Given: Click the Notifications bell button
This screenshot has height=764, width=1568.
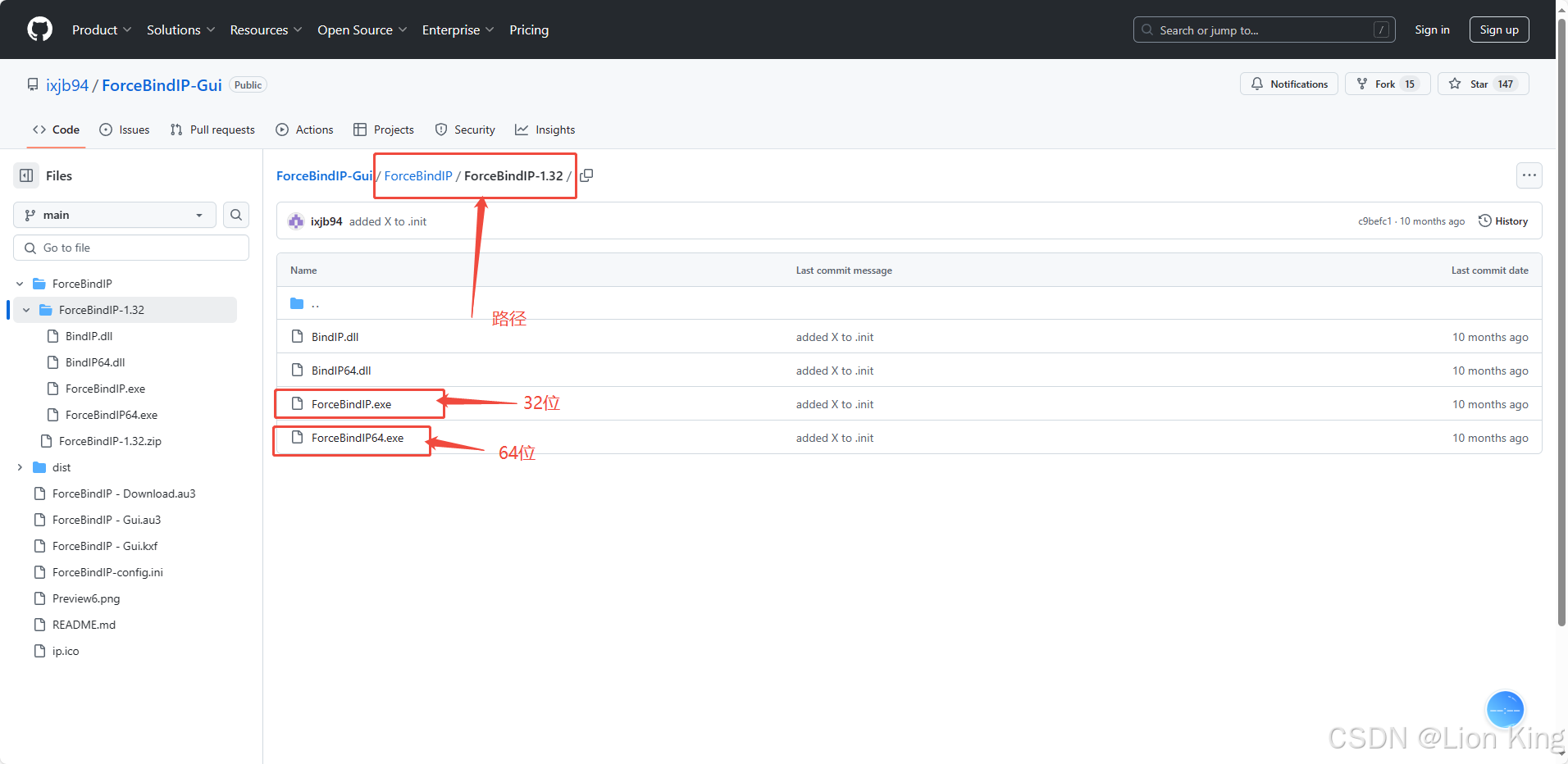Looking at the screenshot, I should [x=1288, y=84].
